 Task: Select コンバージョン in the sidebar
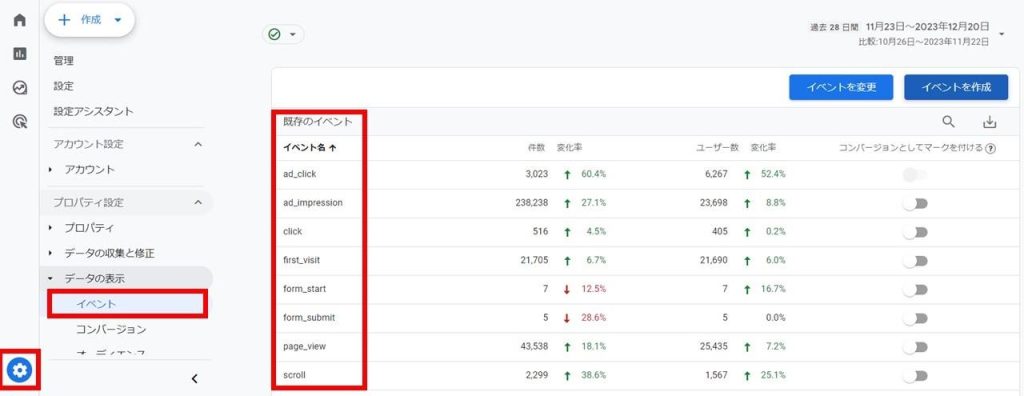(x=111, y=329)
